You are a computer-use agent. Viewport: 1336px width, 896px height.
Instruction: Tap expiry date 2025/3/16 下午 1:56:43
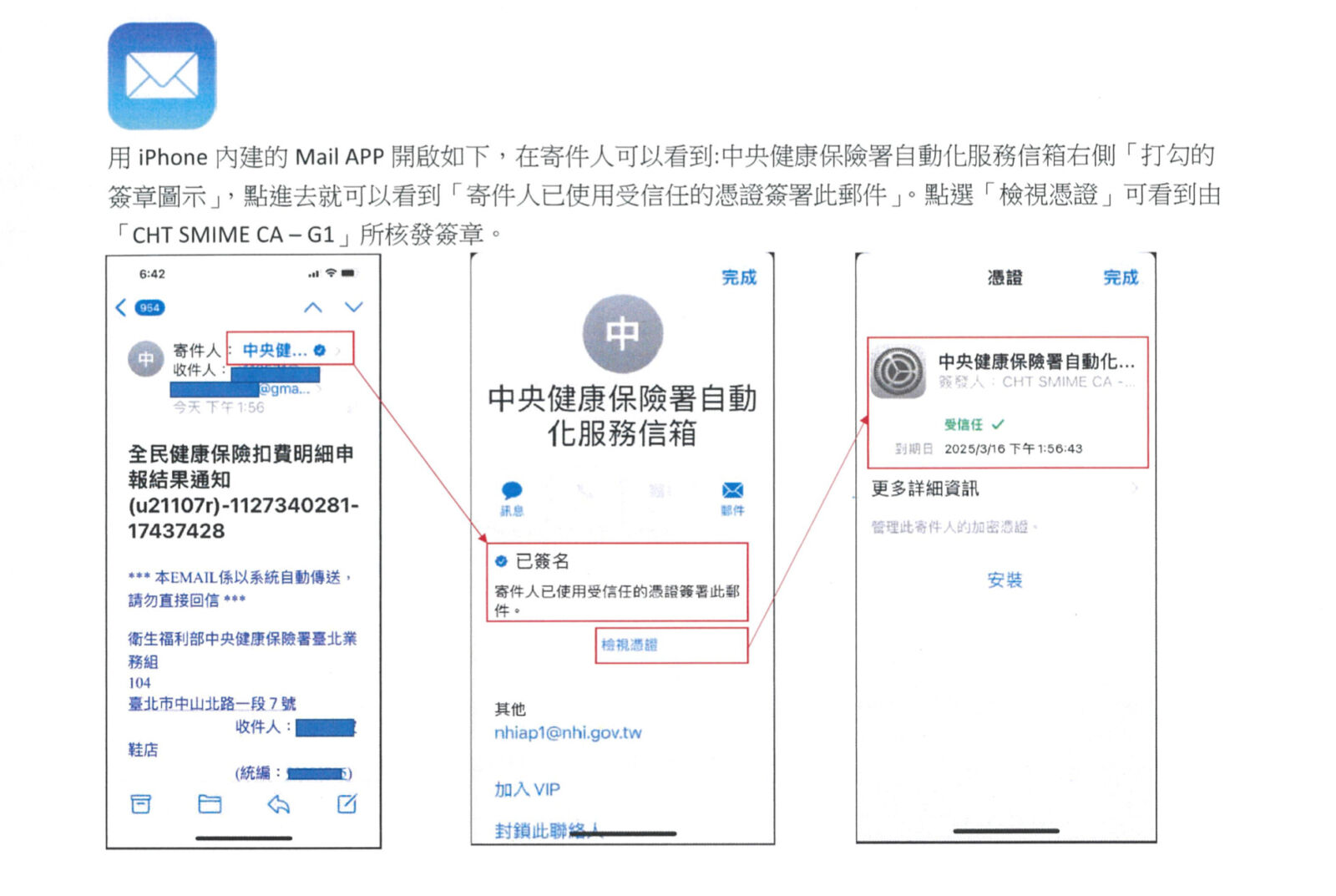(x=1013, y=448)
